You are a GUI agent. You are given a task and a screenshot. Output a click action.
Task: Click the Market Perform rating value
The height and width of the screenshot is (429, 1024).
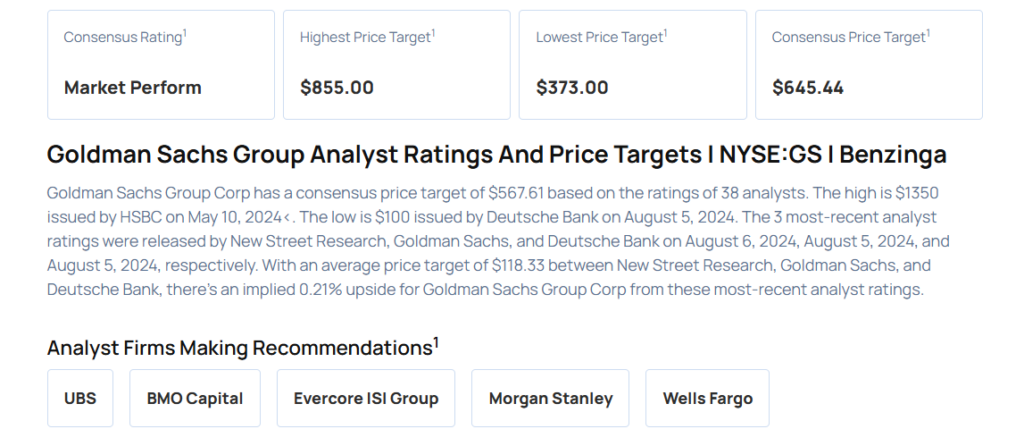click(x=132, y=88)
